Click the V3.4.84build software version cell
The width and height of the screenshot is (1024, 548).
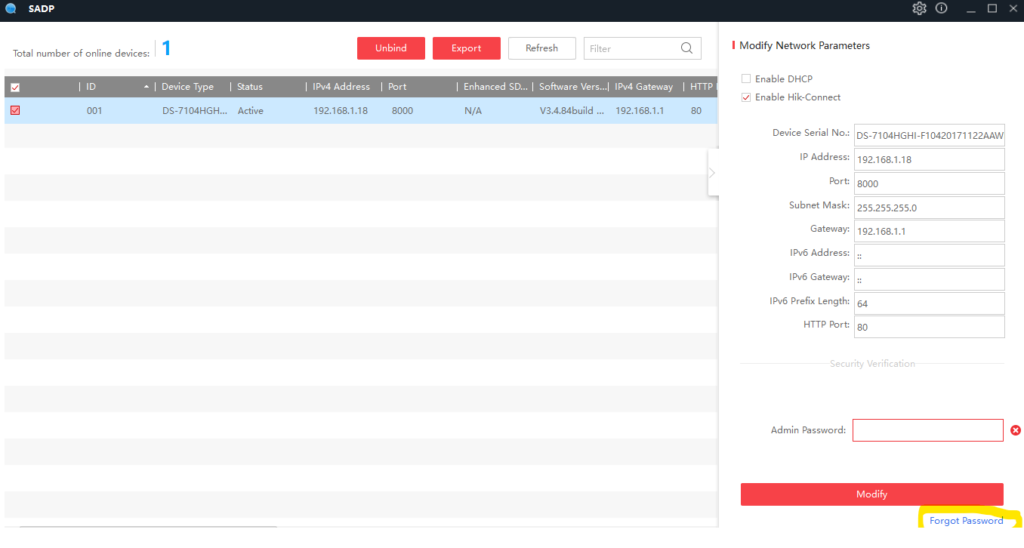pyautogui.click(x=571, y=111)
